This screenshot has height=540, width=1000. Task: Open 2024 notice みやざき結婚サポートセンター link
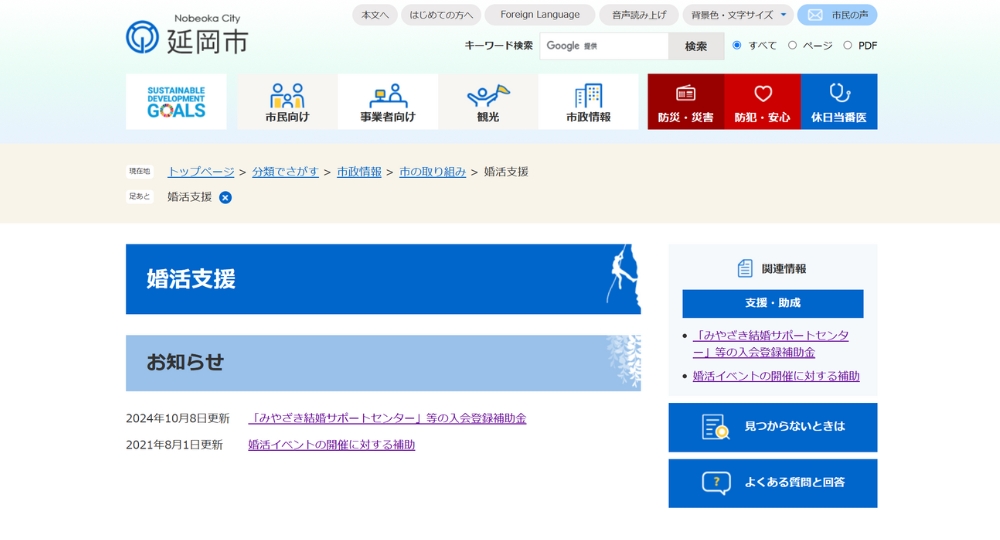(387, 418)
